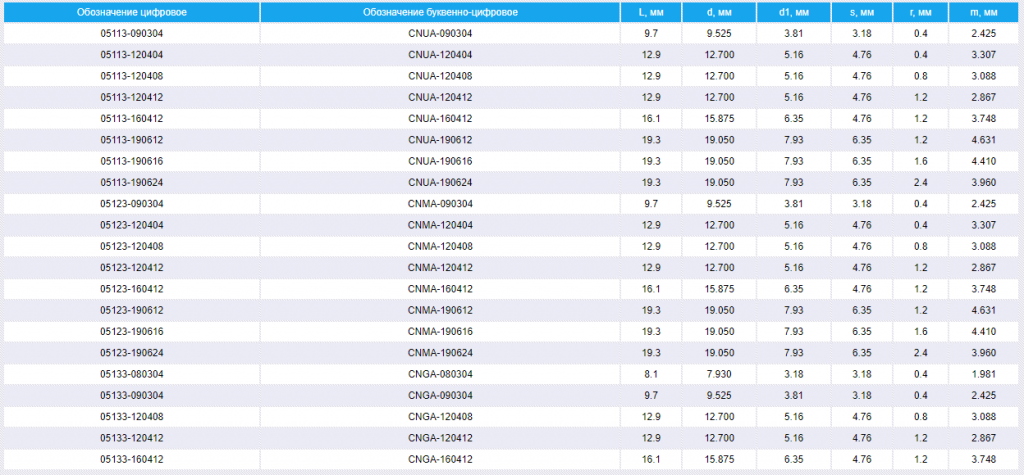Viewport: 1024px width, 475px height.
Task: Select cell CNMA-190624
Action: (x=440, y=353)
